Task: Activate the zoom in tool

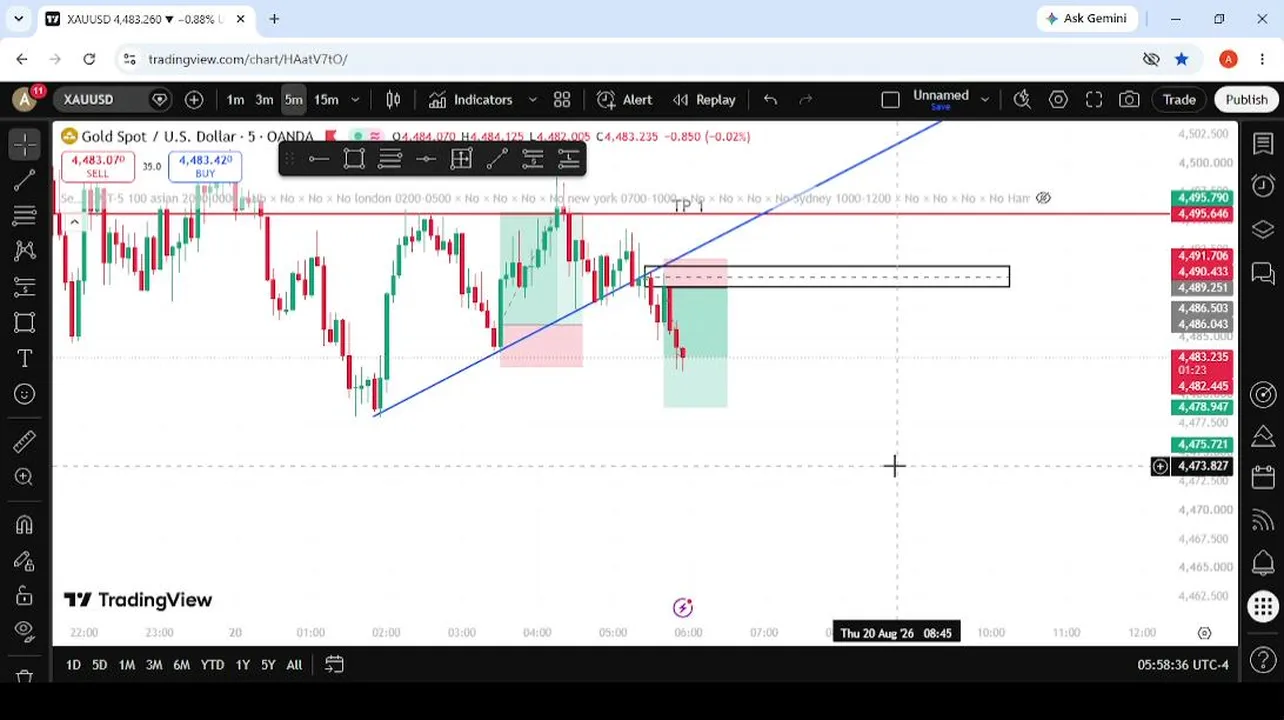Action: (x=24, y=477)
